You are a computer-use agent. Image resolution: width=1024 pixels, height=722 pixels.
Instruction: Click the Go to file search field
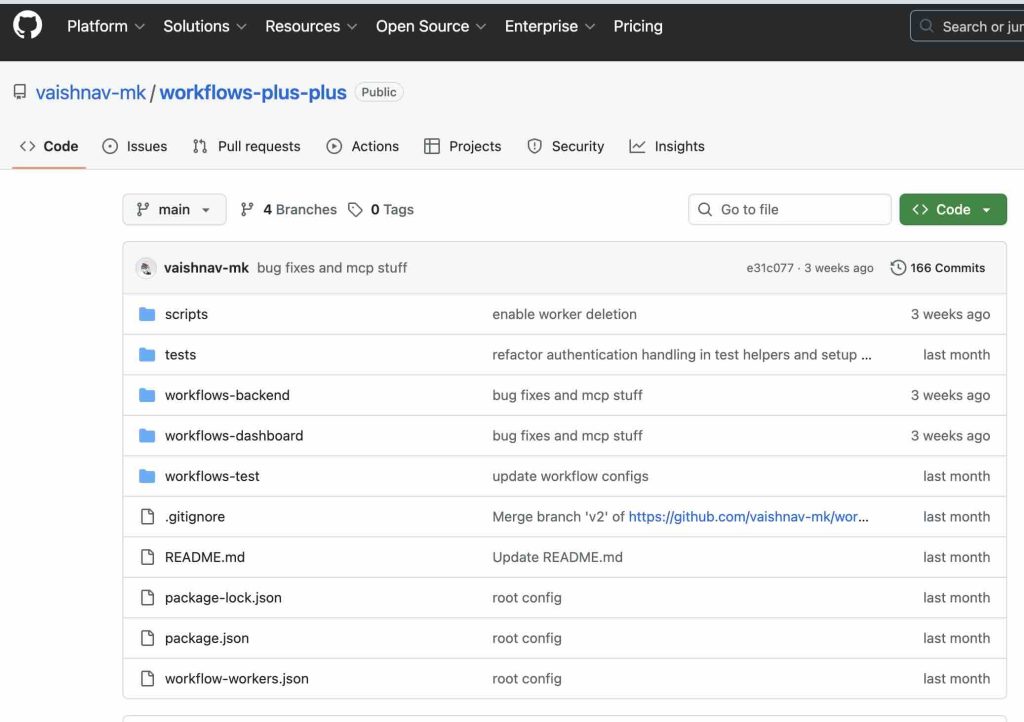(790, 209)
